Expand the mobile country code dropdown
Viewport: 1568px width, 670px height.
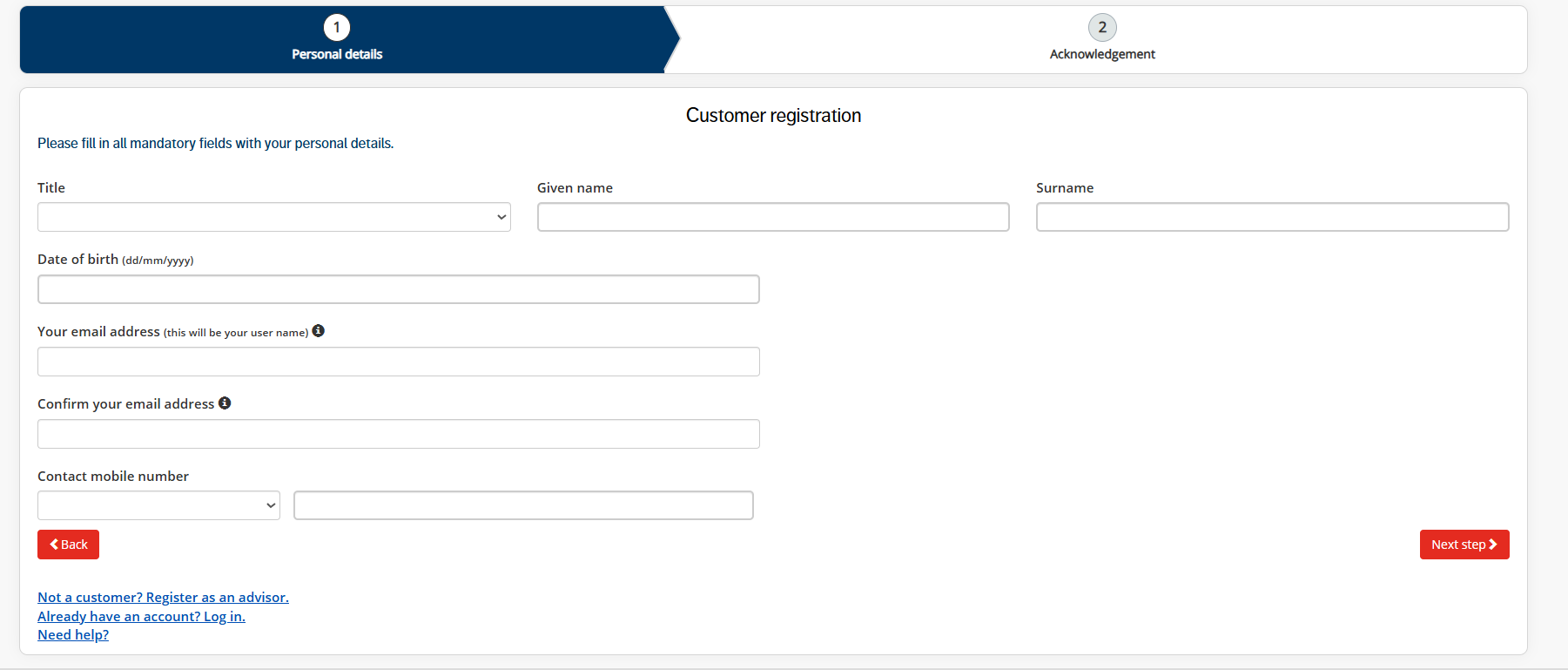coord(158,505)
